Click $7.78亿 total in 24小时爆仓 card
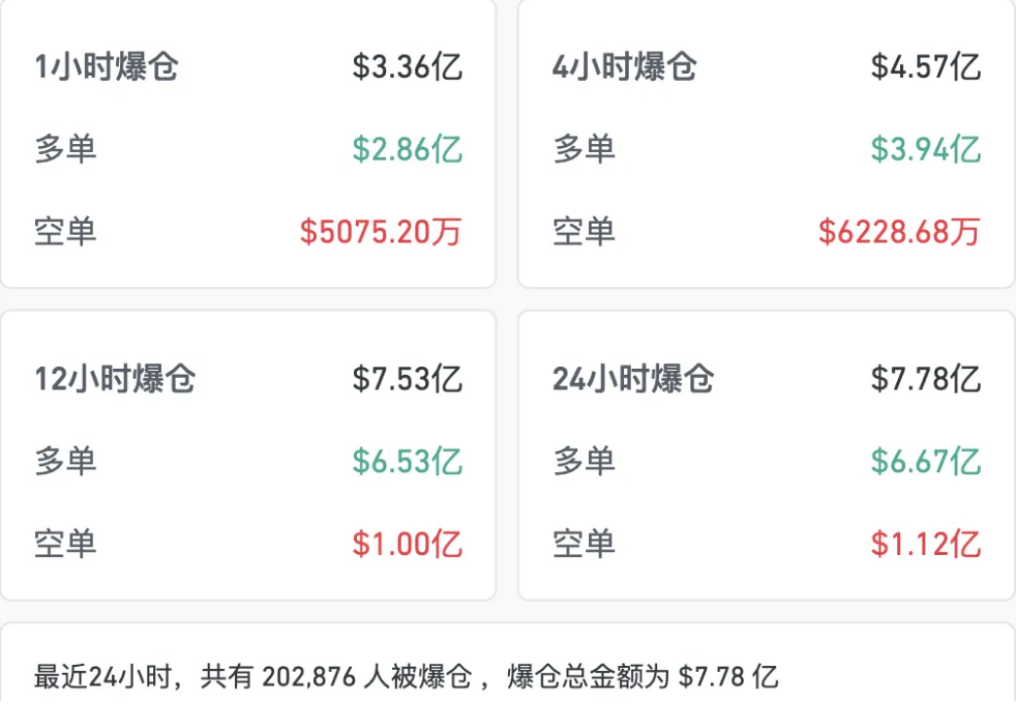 pos(925,380)
